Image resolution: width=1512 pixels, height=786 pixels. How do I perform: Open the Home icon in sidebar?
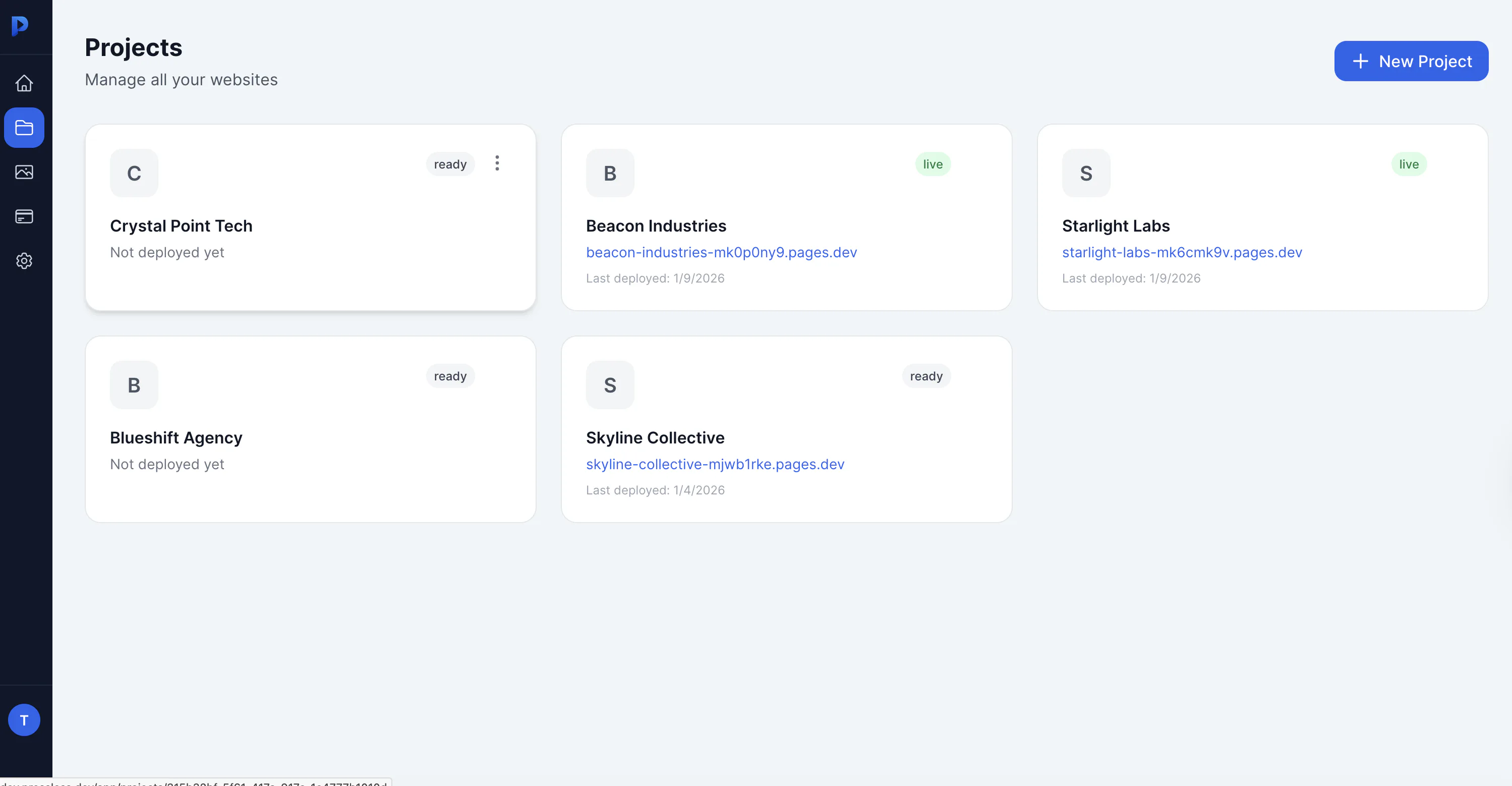point(24,83)
